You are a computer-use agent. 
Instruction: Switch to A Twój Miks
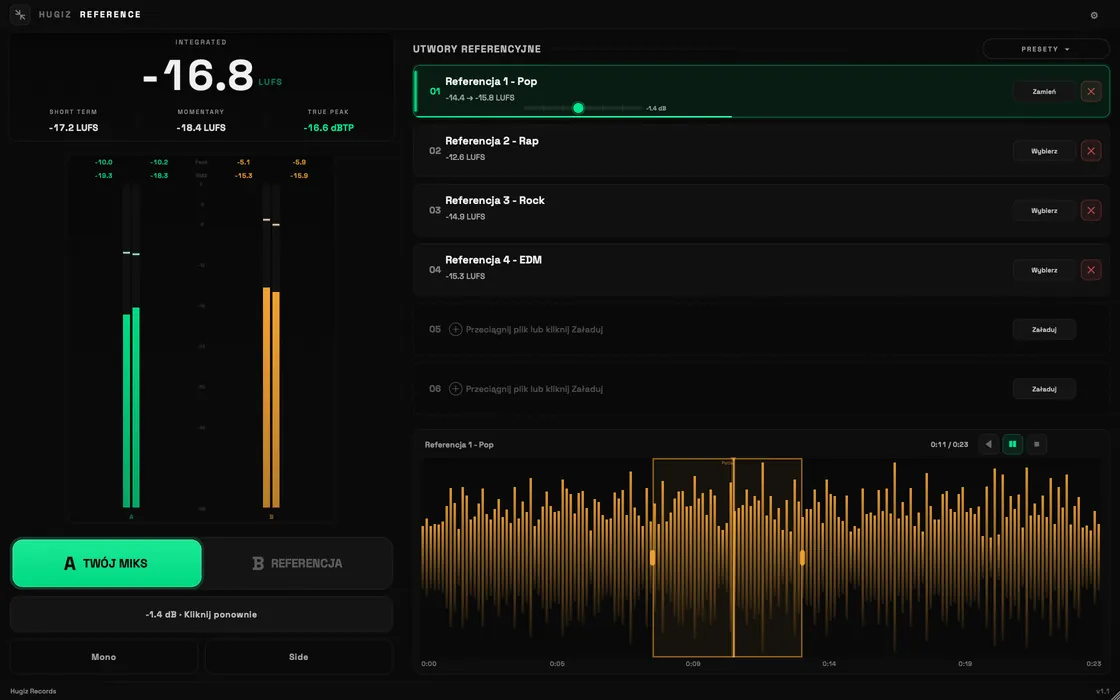click(x=107, y=564)
